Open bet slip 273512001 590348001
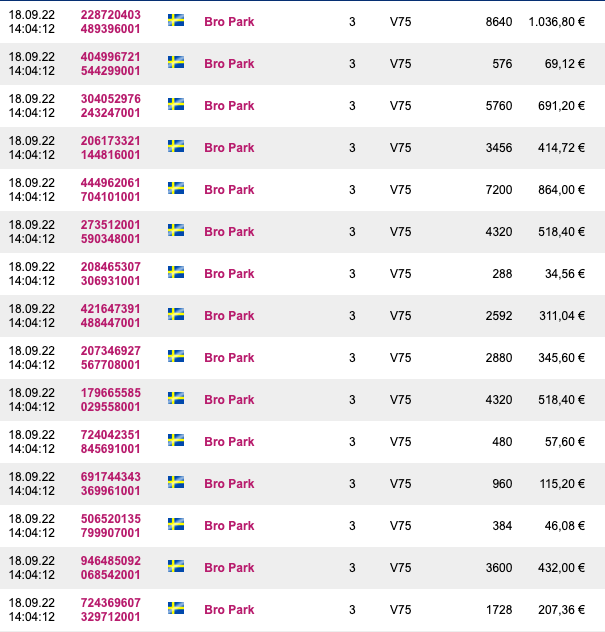605x632 pixels. [110, 232]
